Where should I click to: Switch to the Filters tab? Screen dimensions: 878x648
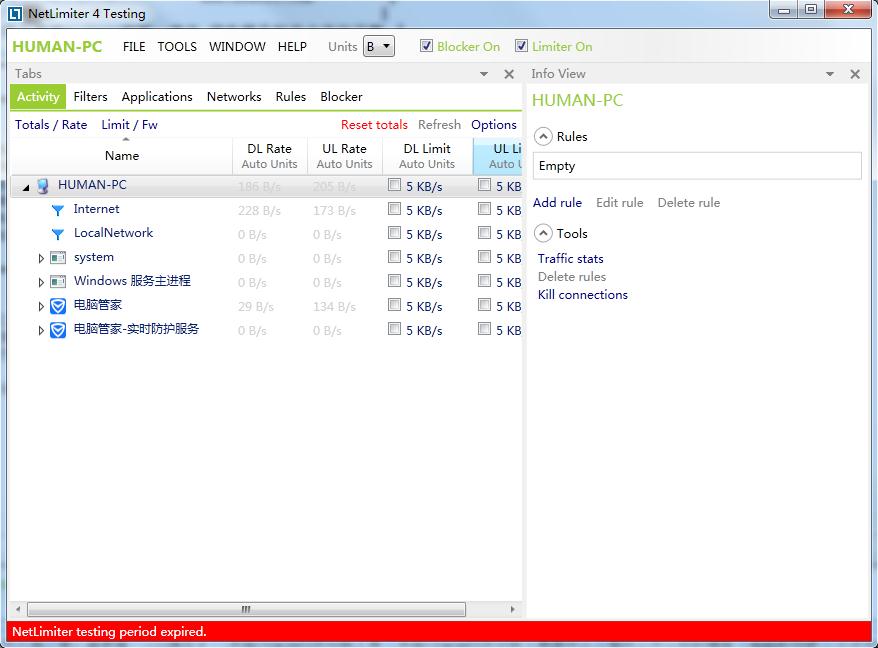(90, 97)
